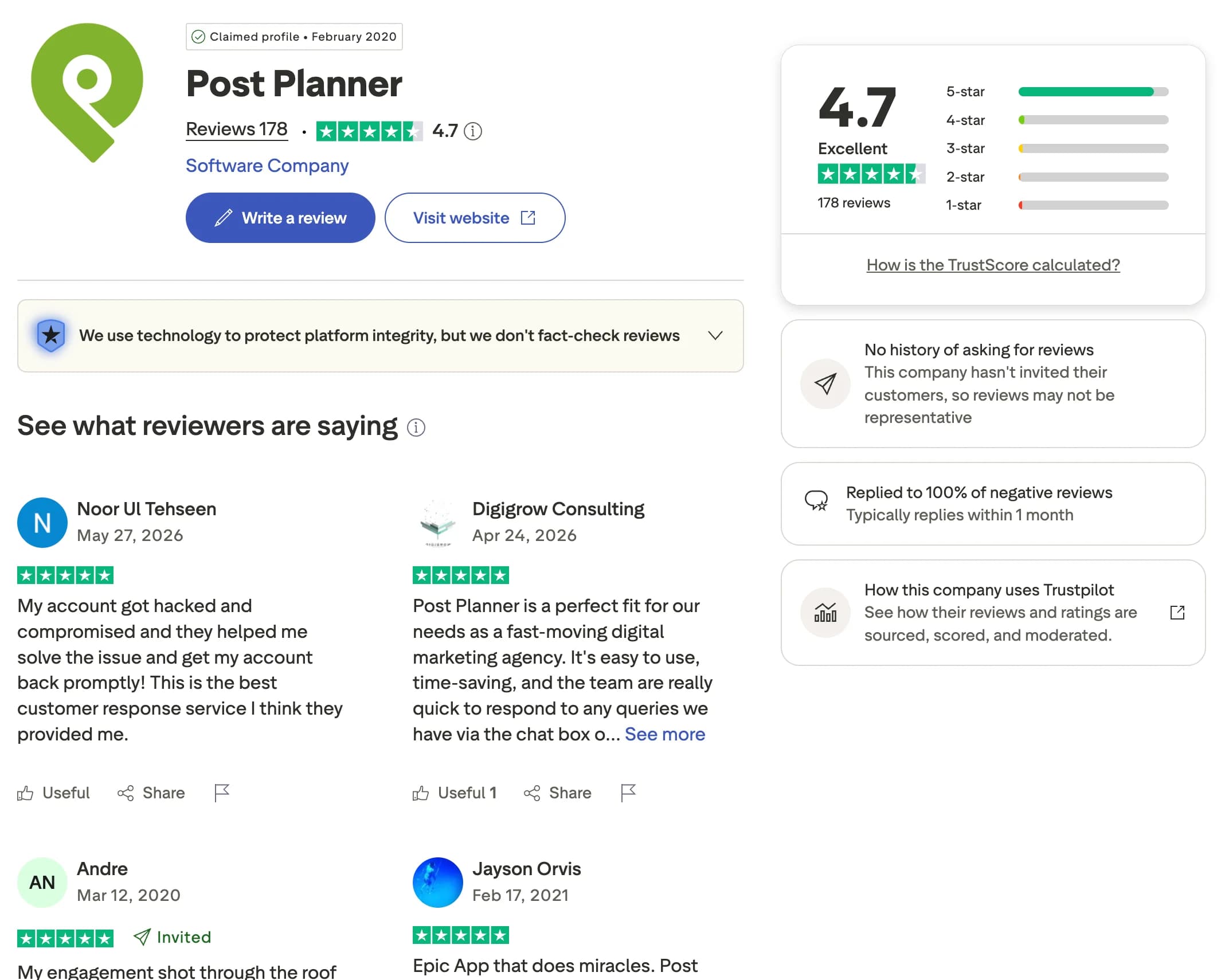This screenshot has width=1221, height=980.
Task: Click Jayson Orvis's five-star rating
Action: [x=461, y=935]
